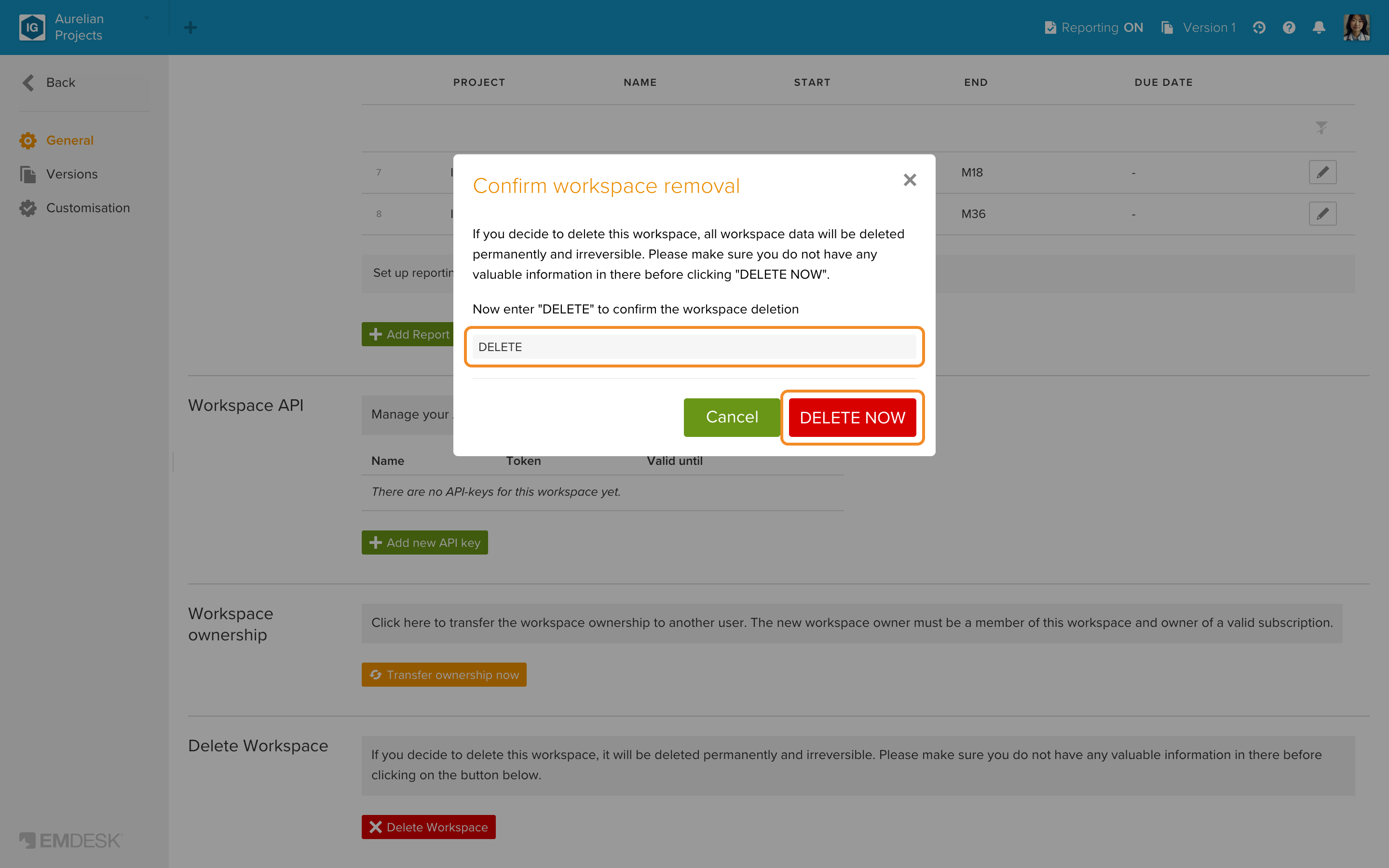Open the Version 1 selector
Viewport: 1389px width, 868px height.
[x=1198, y=27]
